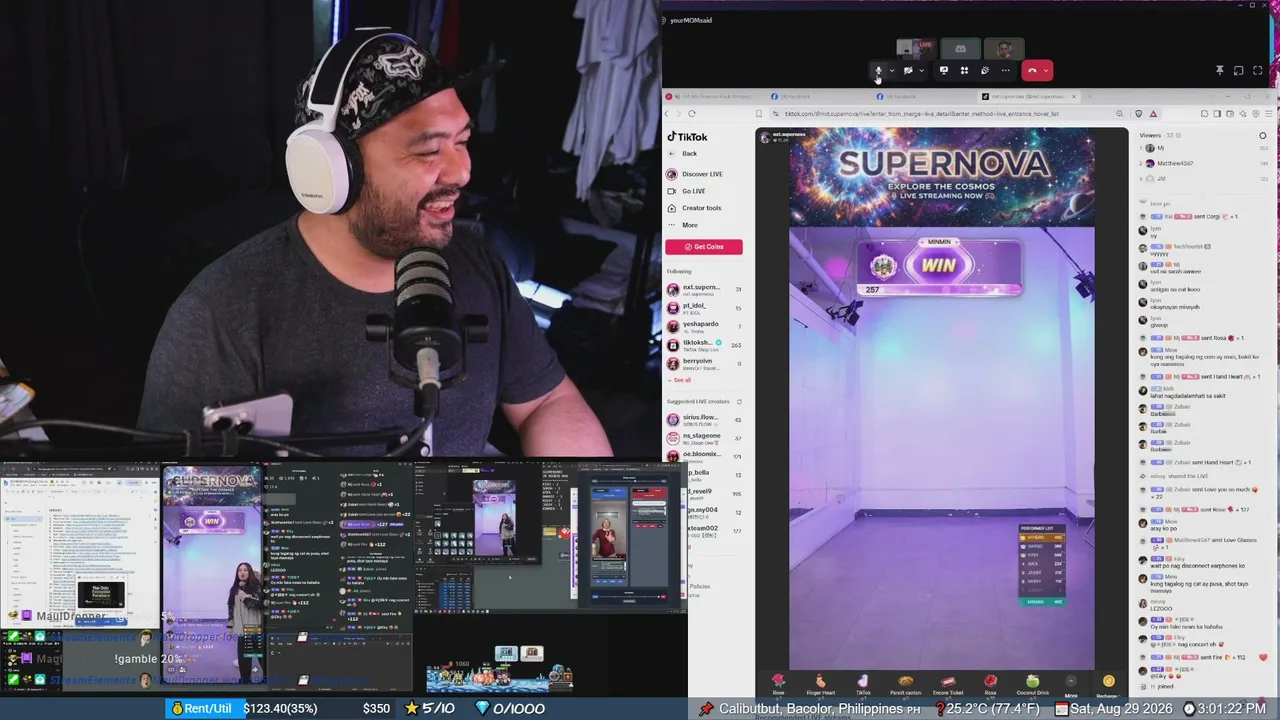
Task: Open the TikTok logo home link
Action: coord(688,137)
